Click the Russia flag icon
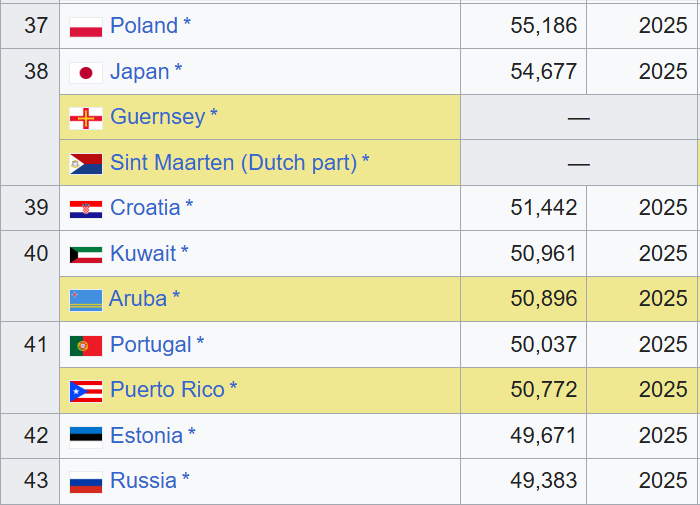This screenshot has width=700, height=505. [86, 482]
